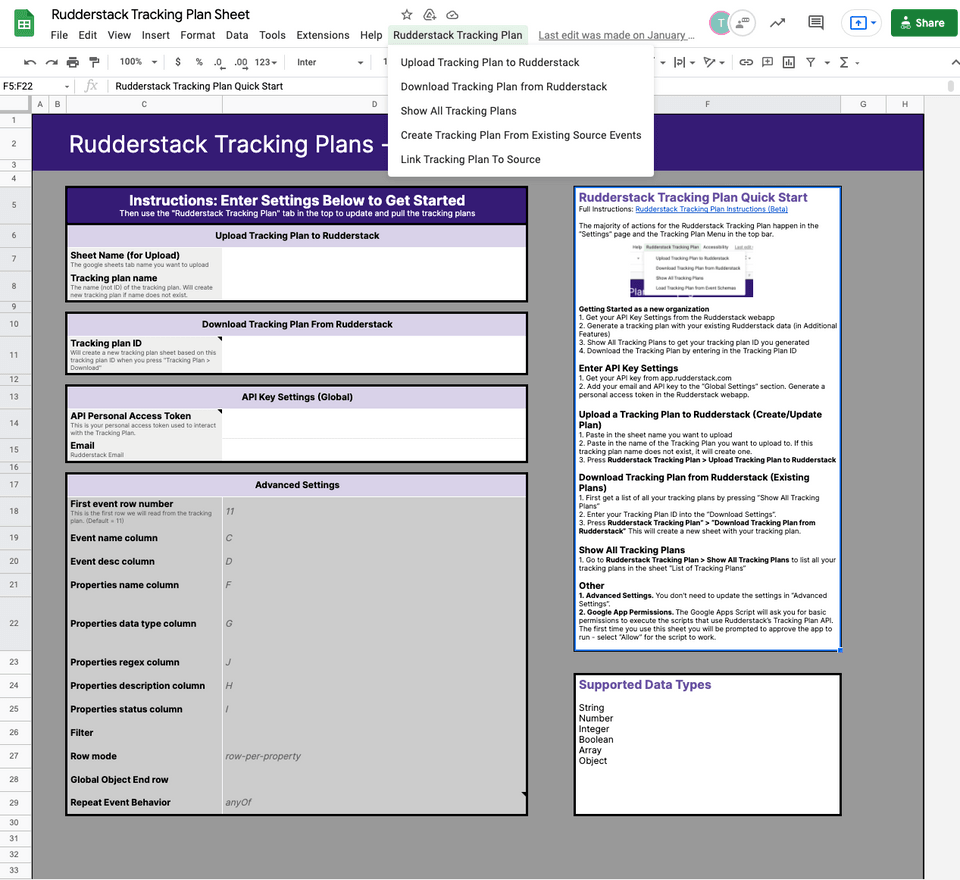Check the cloud save status icon
This screenshot has height=880, width=960.
(452, 15)
